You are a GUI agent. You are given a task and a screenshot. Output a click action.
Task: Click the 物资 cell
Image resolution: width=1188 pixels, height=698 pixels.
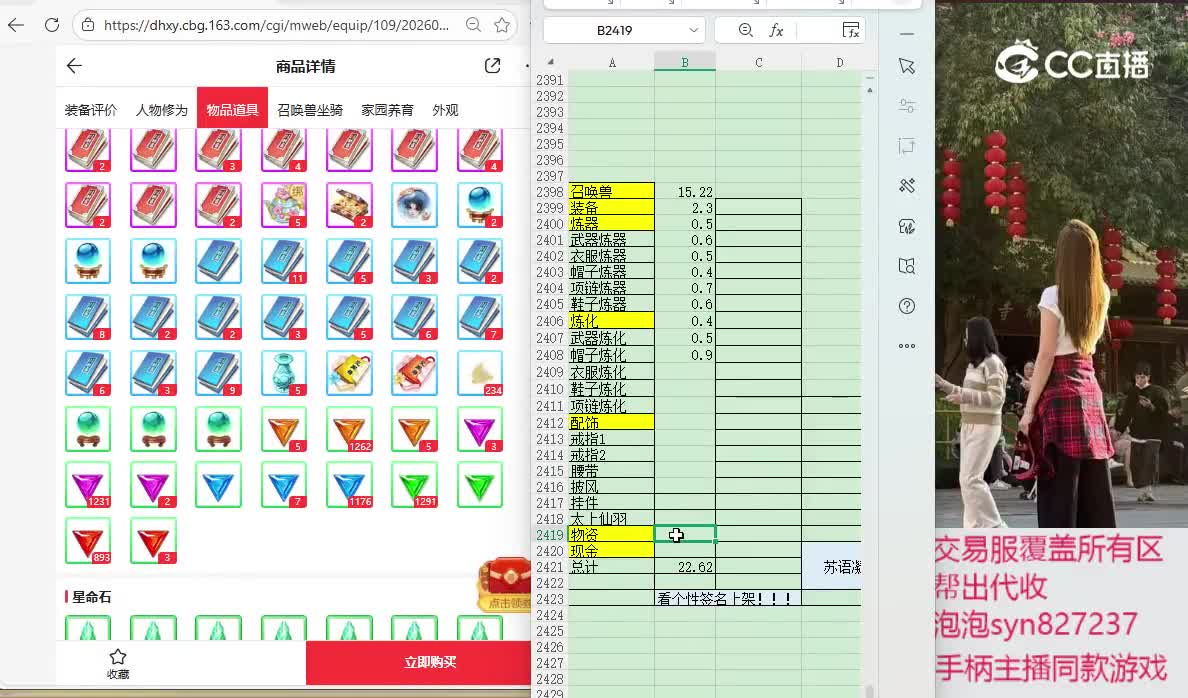(611, 535)
